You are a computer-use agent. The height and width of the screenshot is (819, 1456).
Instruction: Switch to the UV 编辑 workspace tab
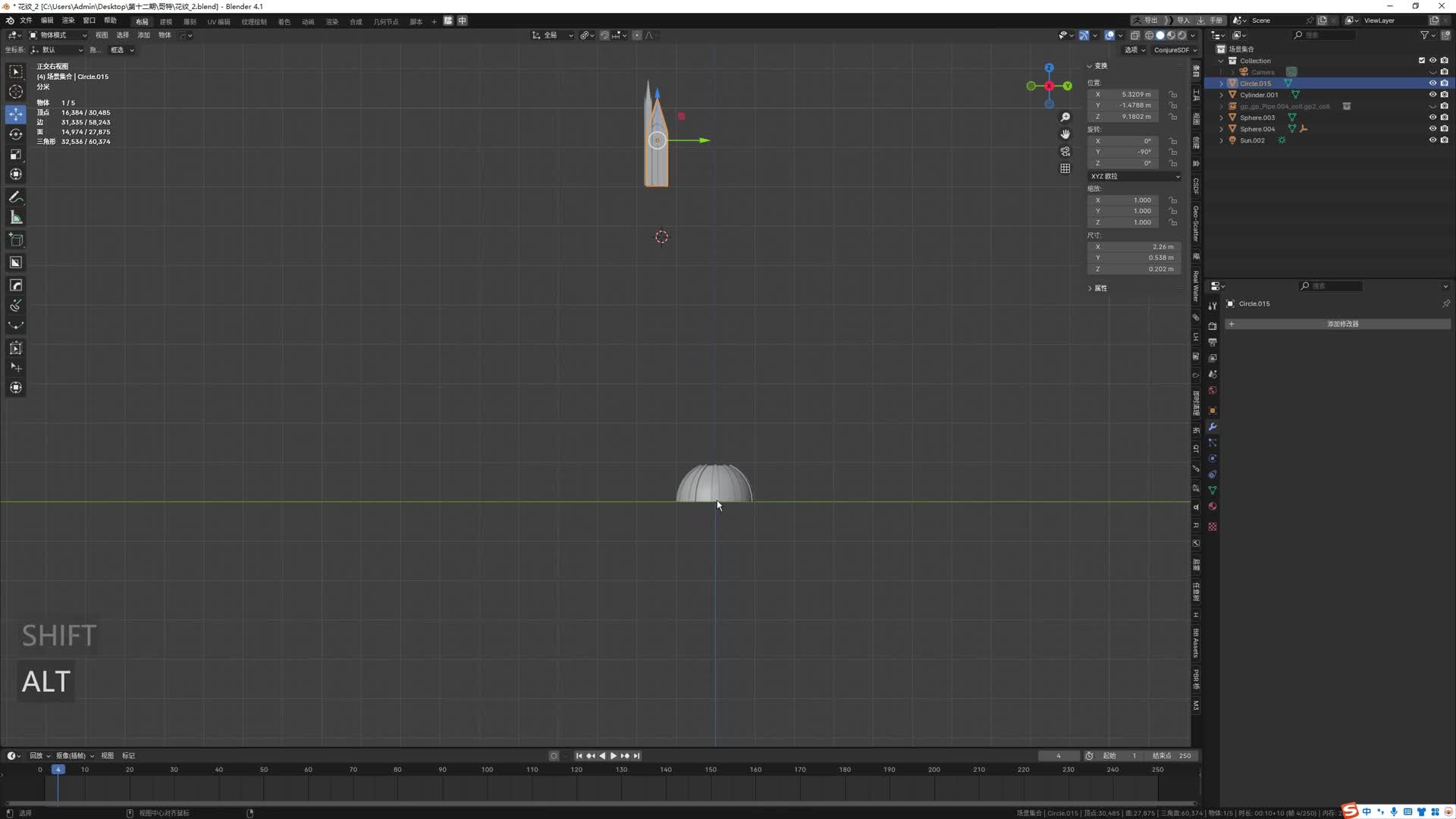click(218, 21)
